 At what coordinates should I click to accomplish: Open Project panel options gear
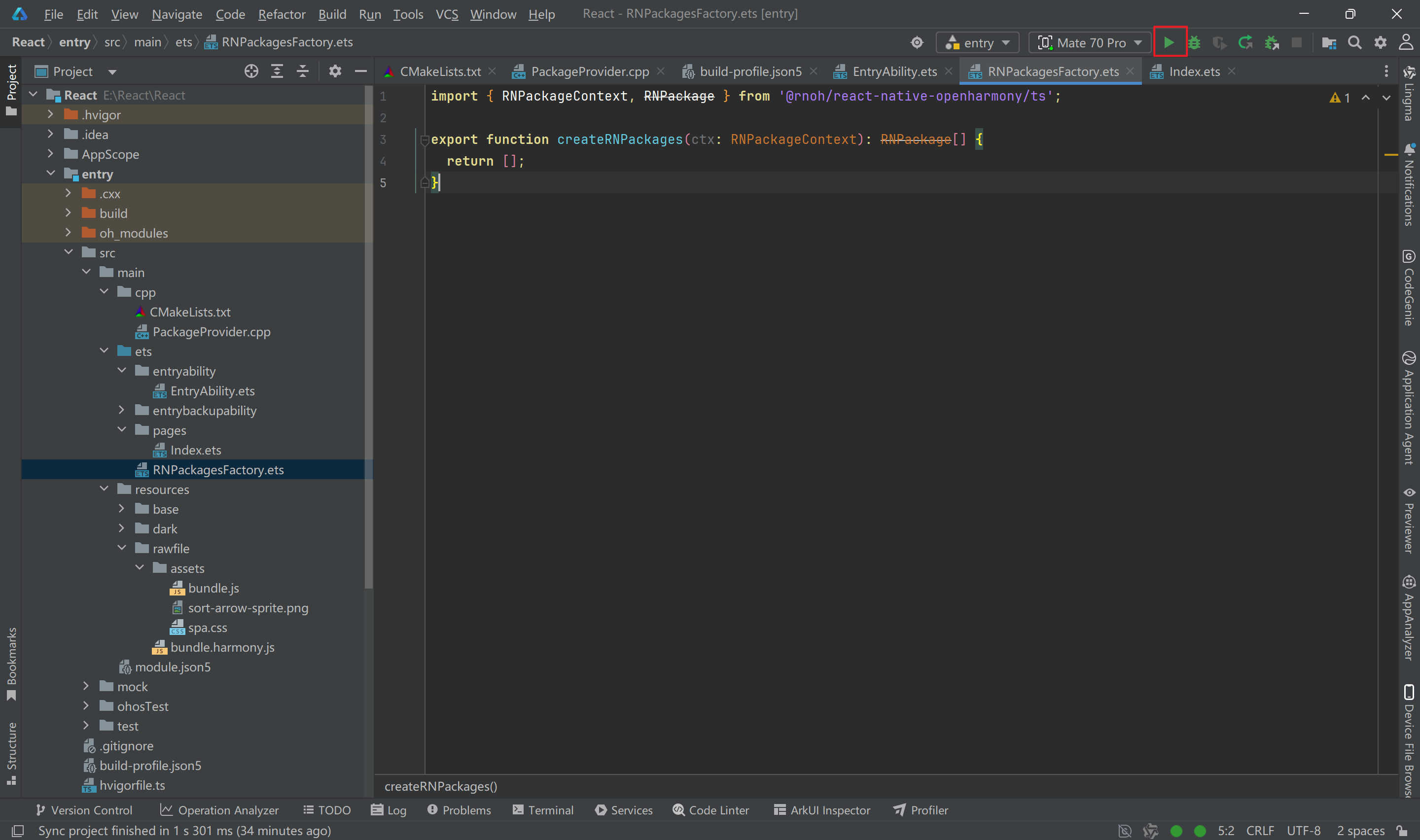(335, 71)
